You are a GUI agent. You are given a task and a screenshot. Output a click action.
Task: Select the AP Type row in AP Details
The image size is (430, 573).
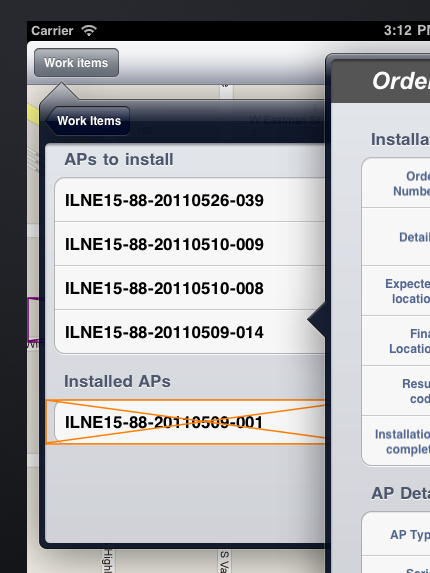pos(396,534)
